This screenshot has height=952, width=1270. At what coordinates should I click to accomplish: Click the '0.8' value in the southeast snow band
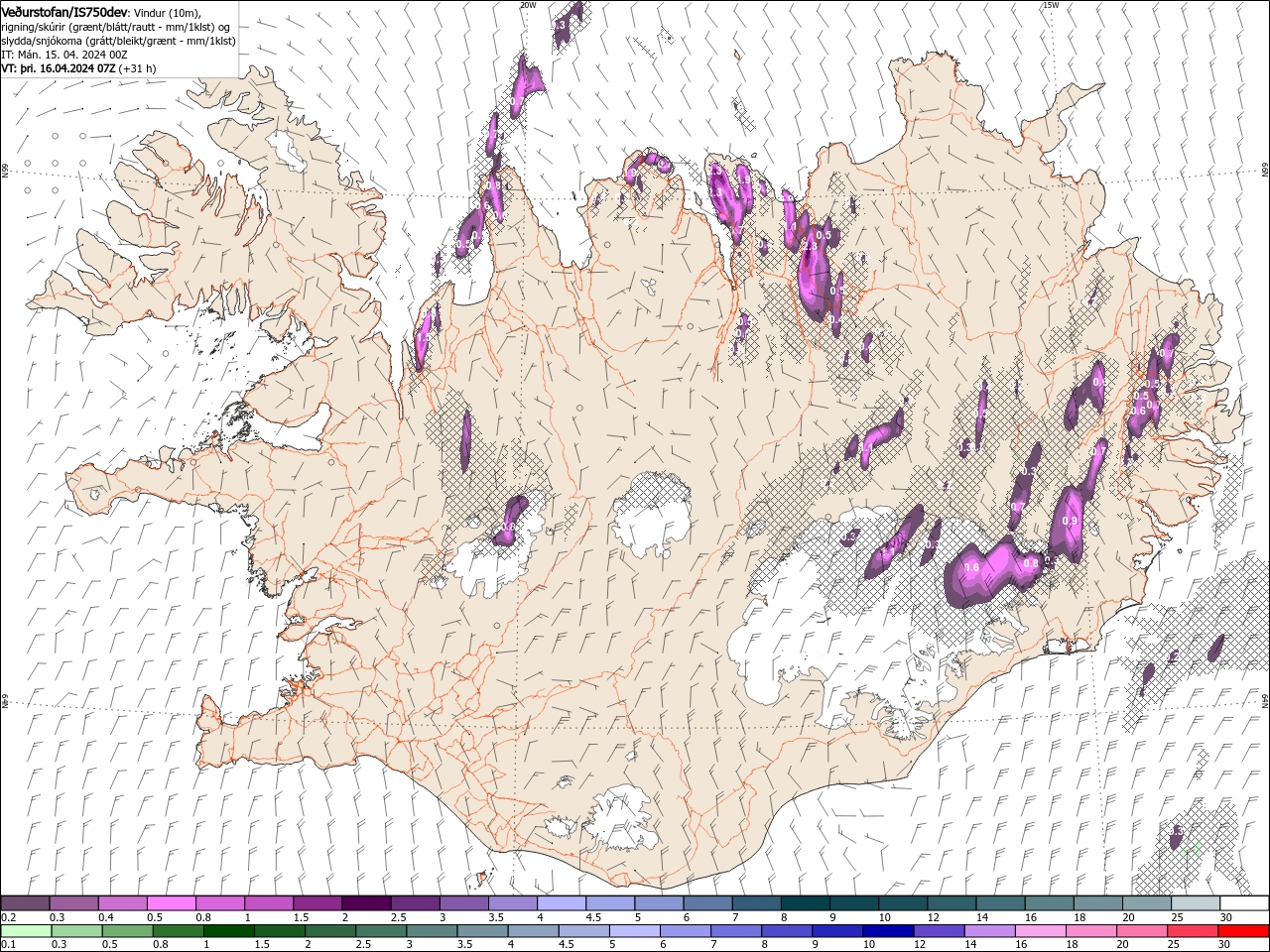pos(1031,563)
